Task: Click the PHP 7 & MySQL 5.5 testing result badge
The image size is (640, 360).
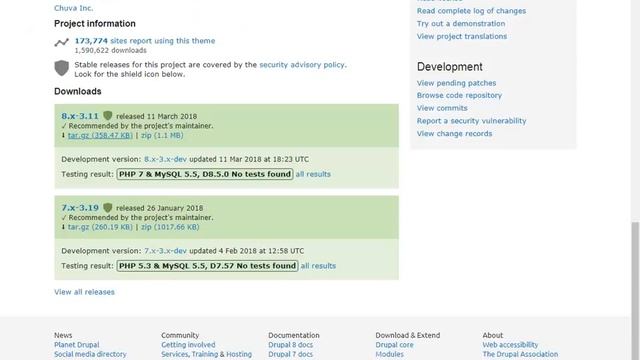Action: 205,174
